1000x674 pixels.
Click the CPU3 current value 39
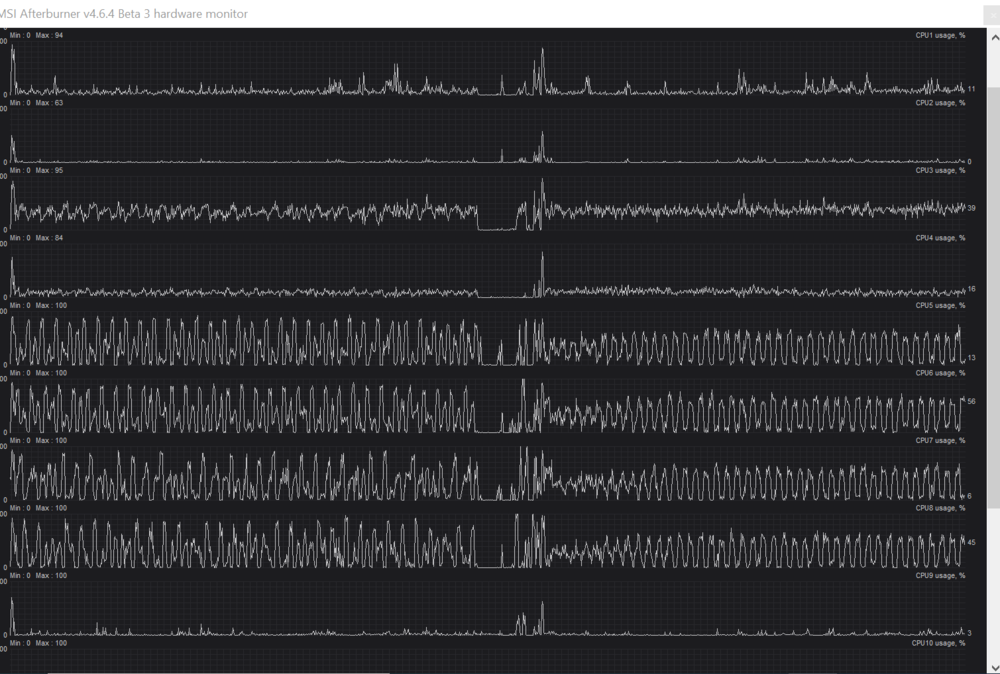(x=971, y=209)
